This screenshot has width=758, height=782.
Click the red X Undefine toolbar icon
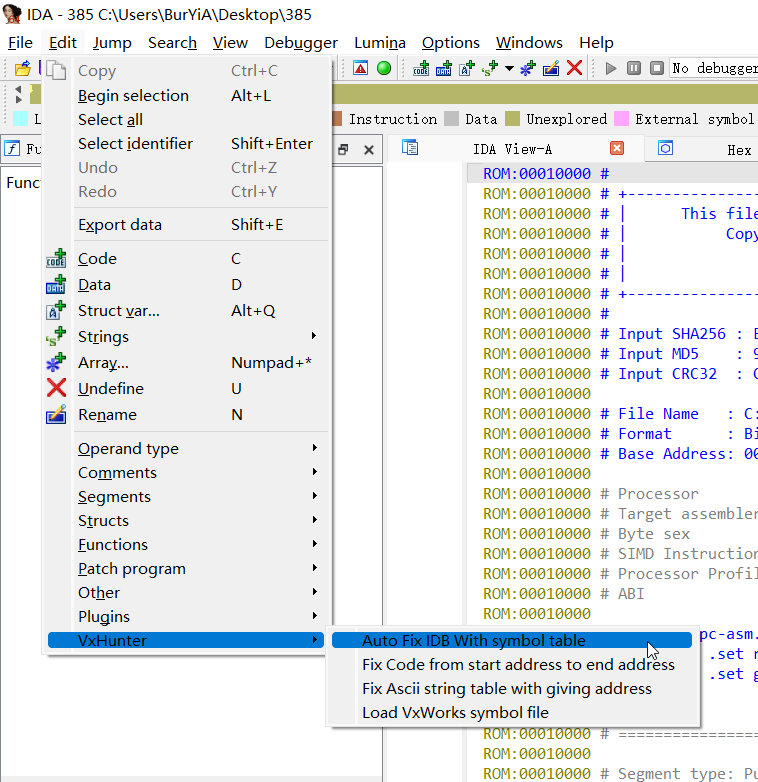tap(574, 68)
